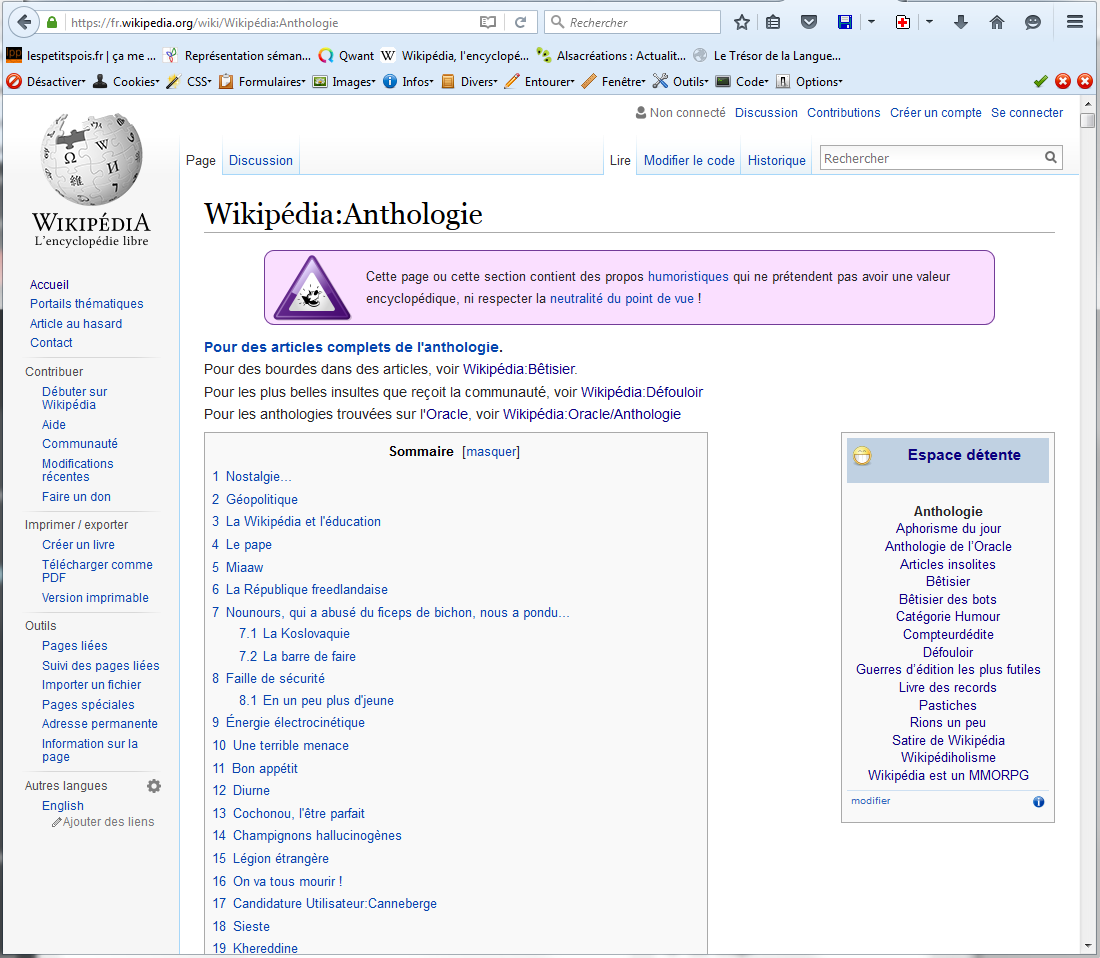Follow the Wikipédia:Bêtisier link
This screenshot has height=958, width=1100.
coord(519,369)
